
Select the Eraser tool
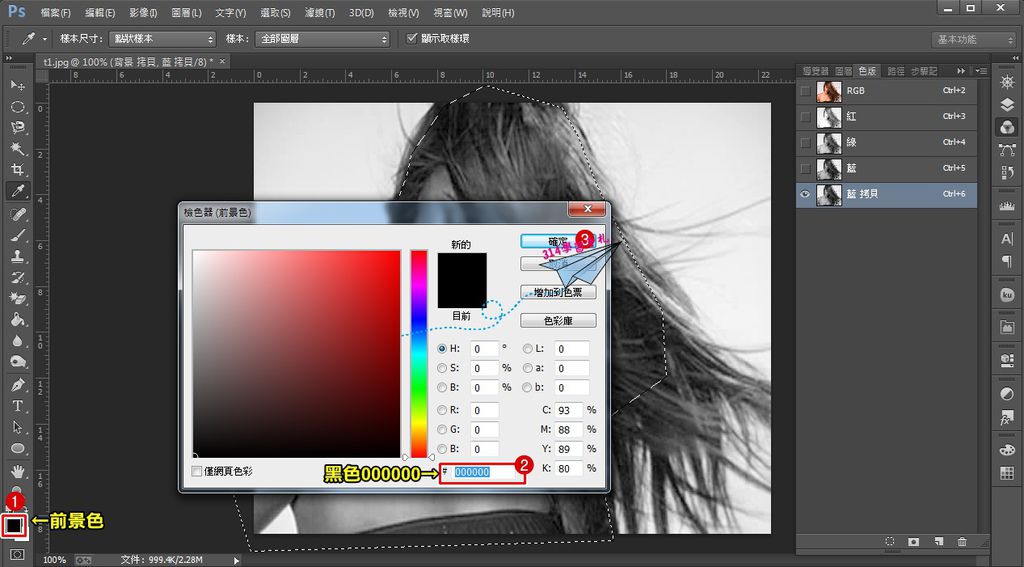pos(18,299)
